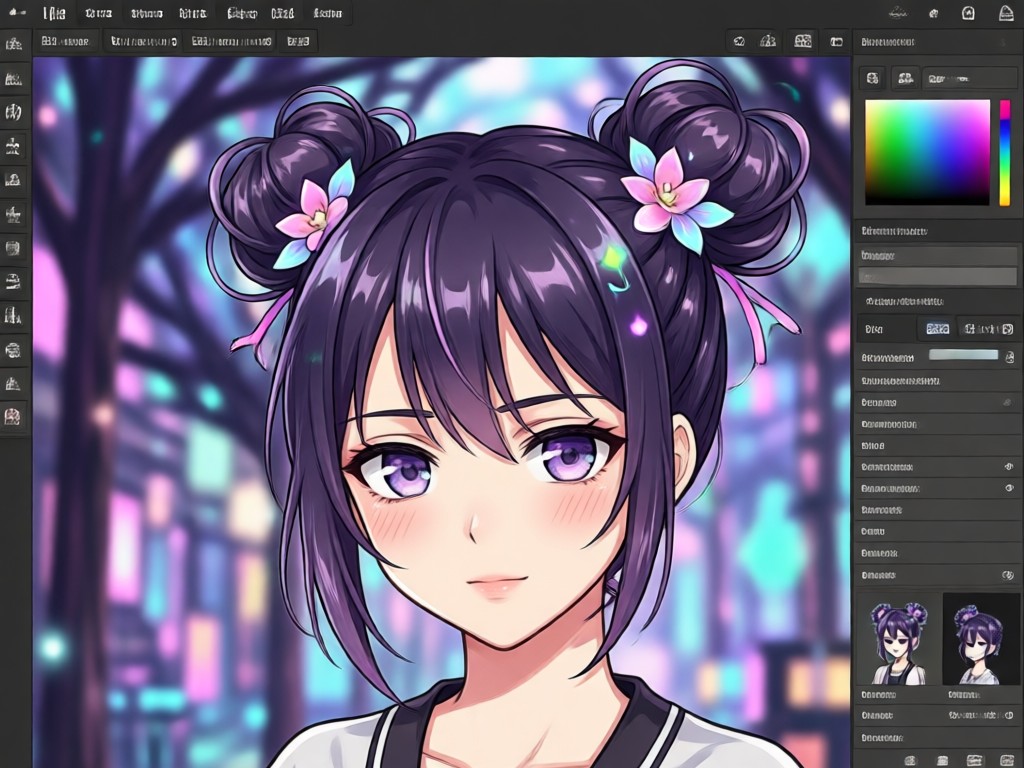Open the second menu in the top menu bar
1024x768 pixels.
click(99, 13)
